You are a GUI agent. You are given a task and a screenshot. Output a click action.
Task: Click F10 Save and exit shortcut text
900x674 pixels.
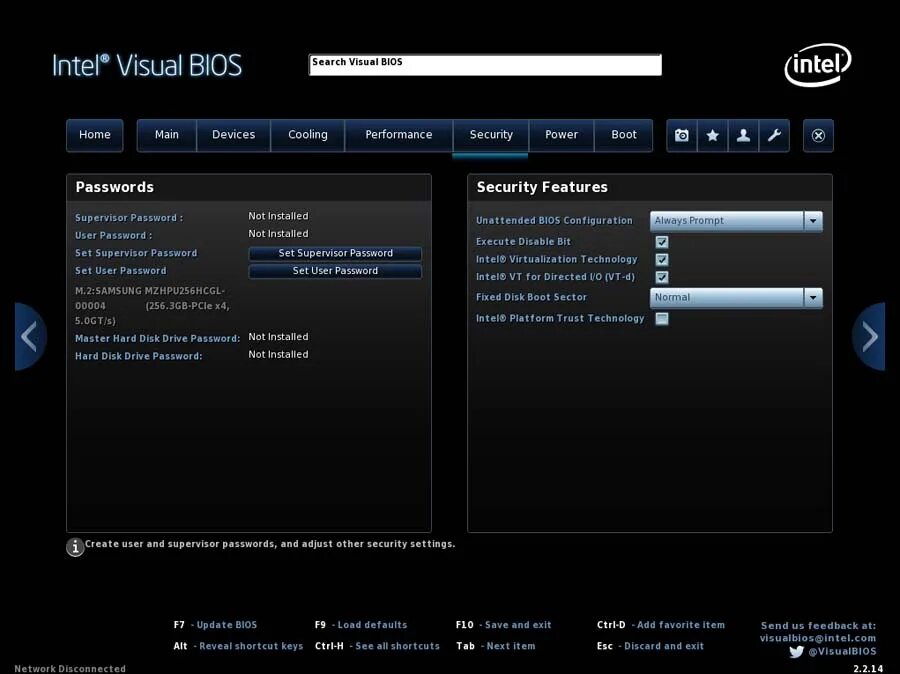[503, 625]
